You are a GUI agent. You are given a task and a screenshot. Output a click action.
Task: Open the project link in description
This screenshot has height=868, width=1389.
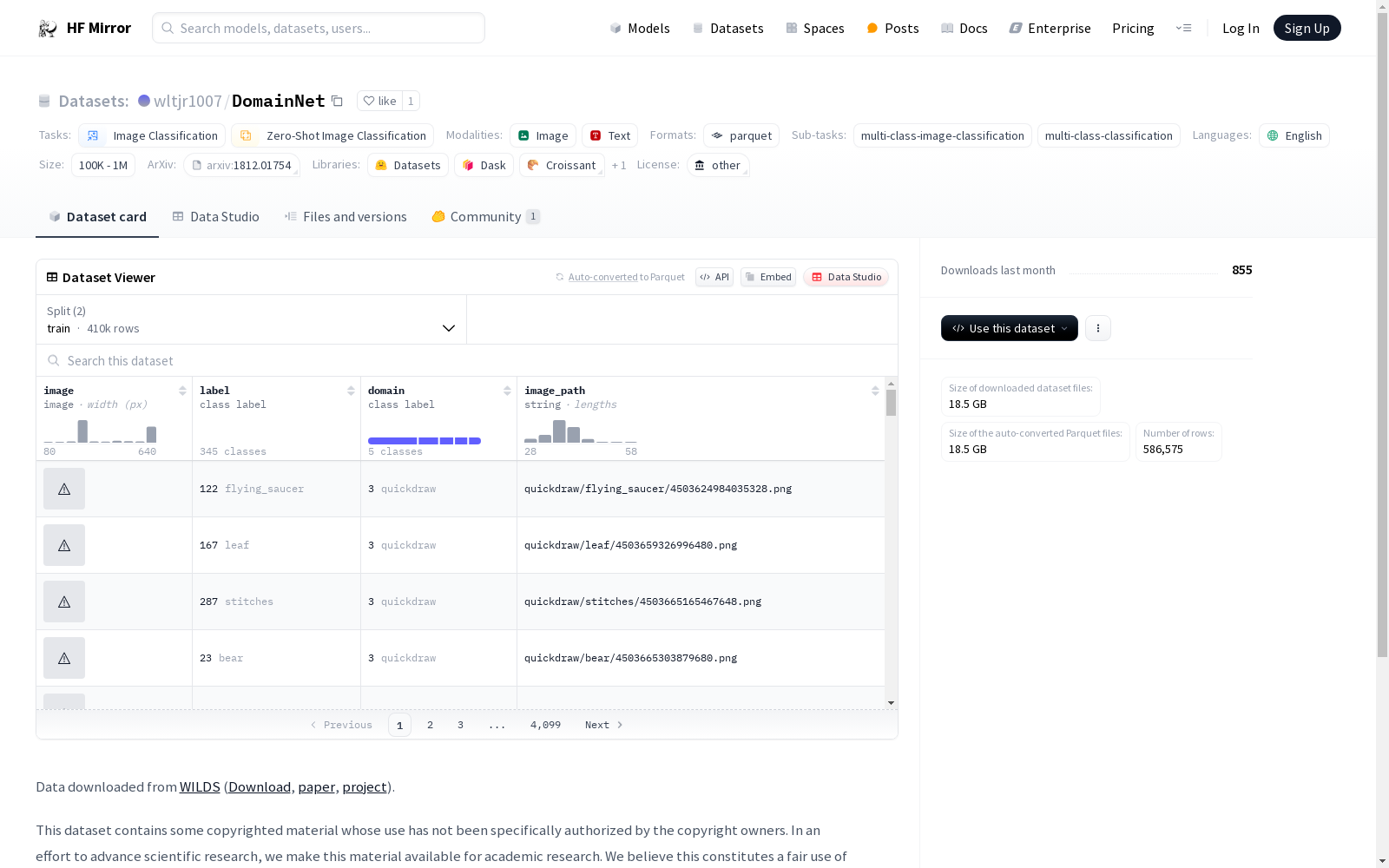click(365, 786)
